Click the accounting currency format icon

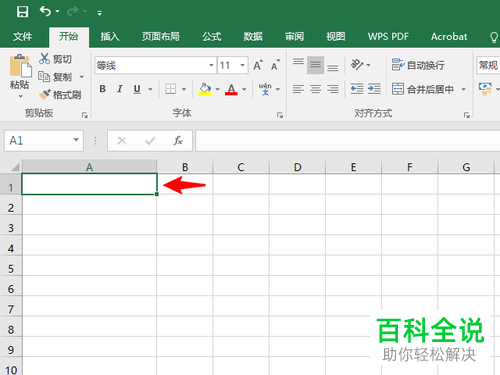485,89
